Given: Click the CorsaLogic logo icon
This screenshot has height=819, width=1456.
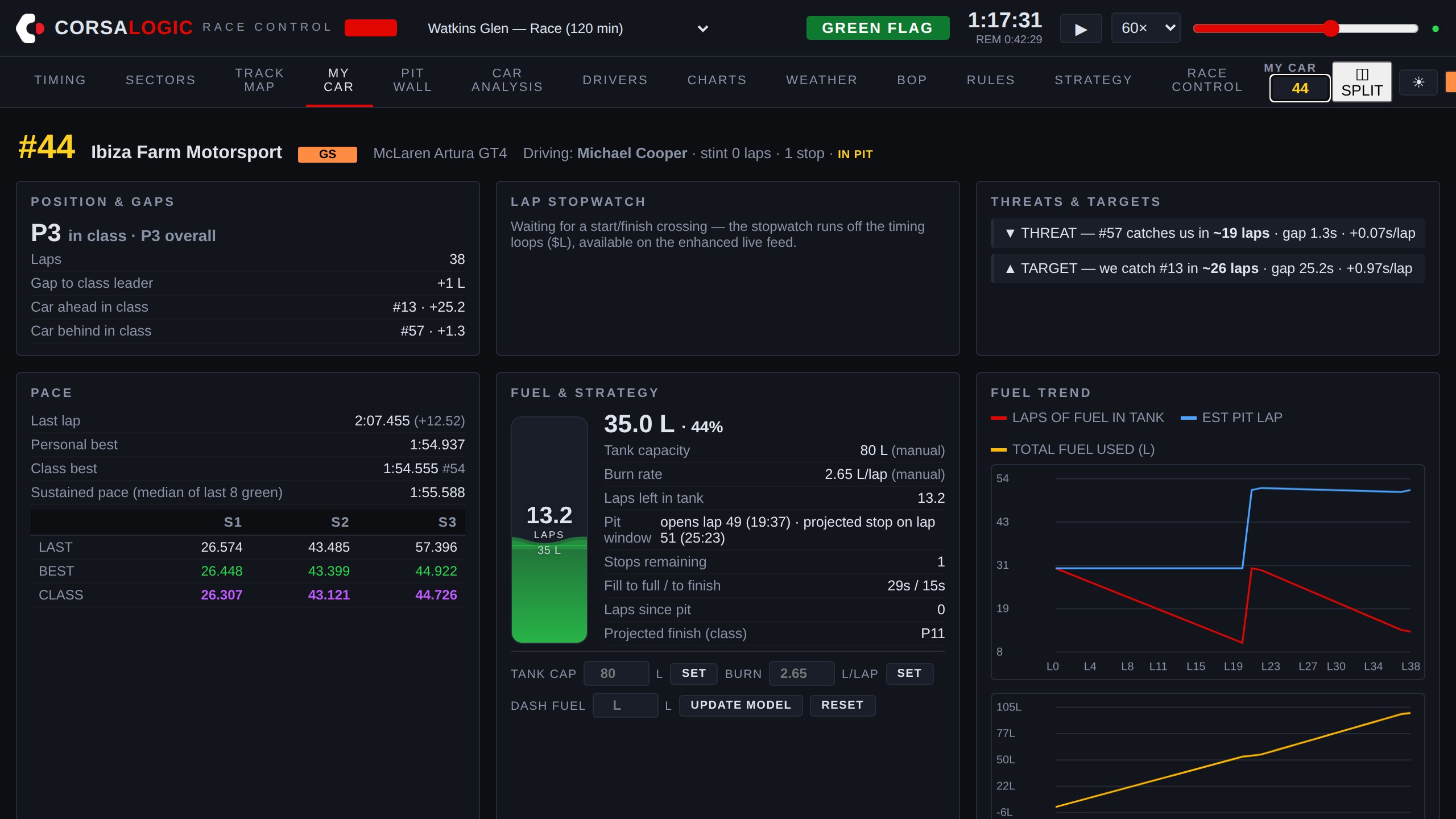Looking at the screenshot, I should [x=30, y=28].
